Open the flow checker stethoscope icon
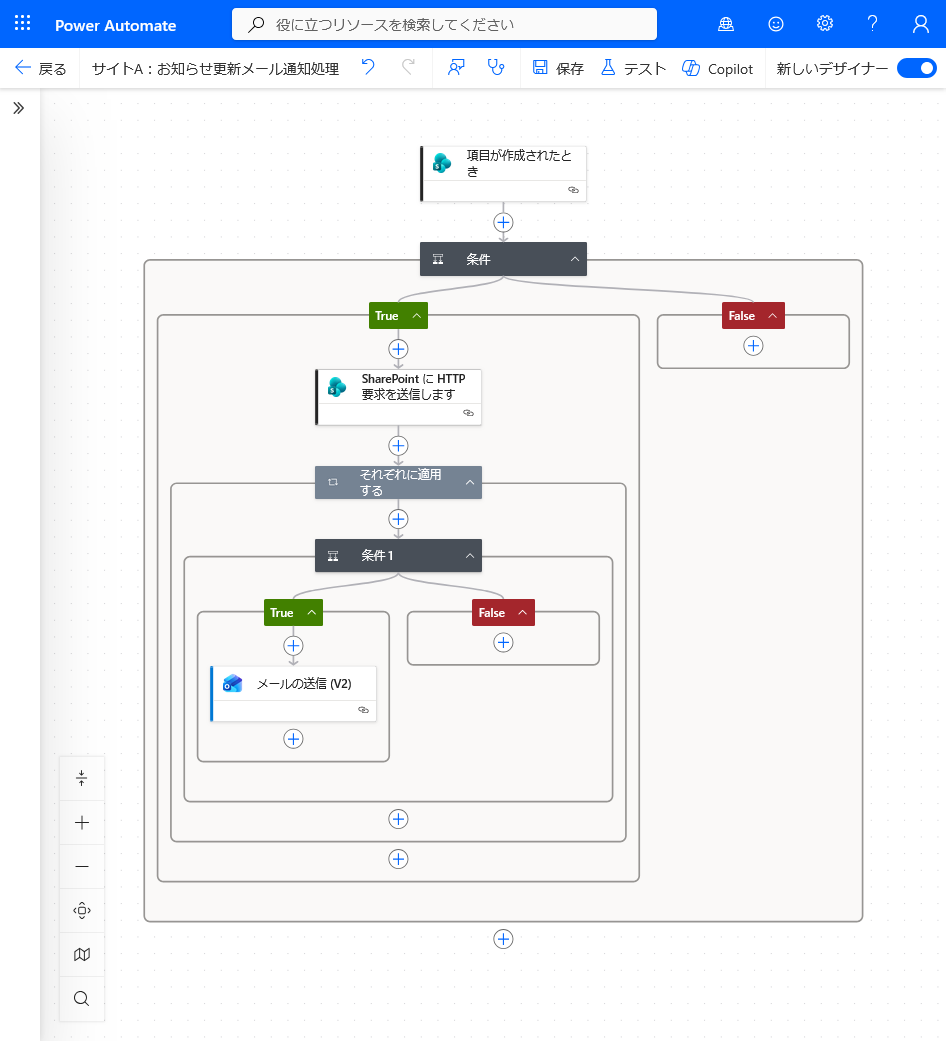Screen dimensions: 946x1041 [x=495, y=68]
